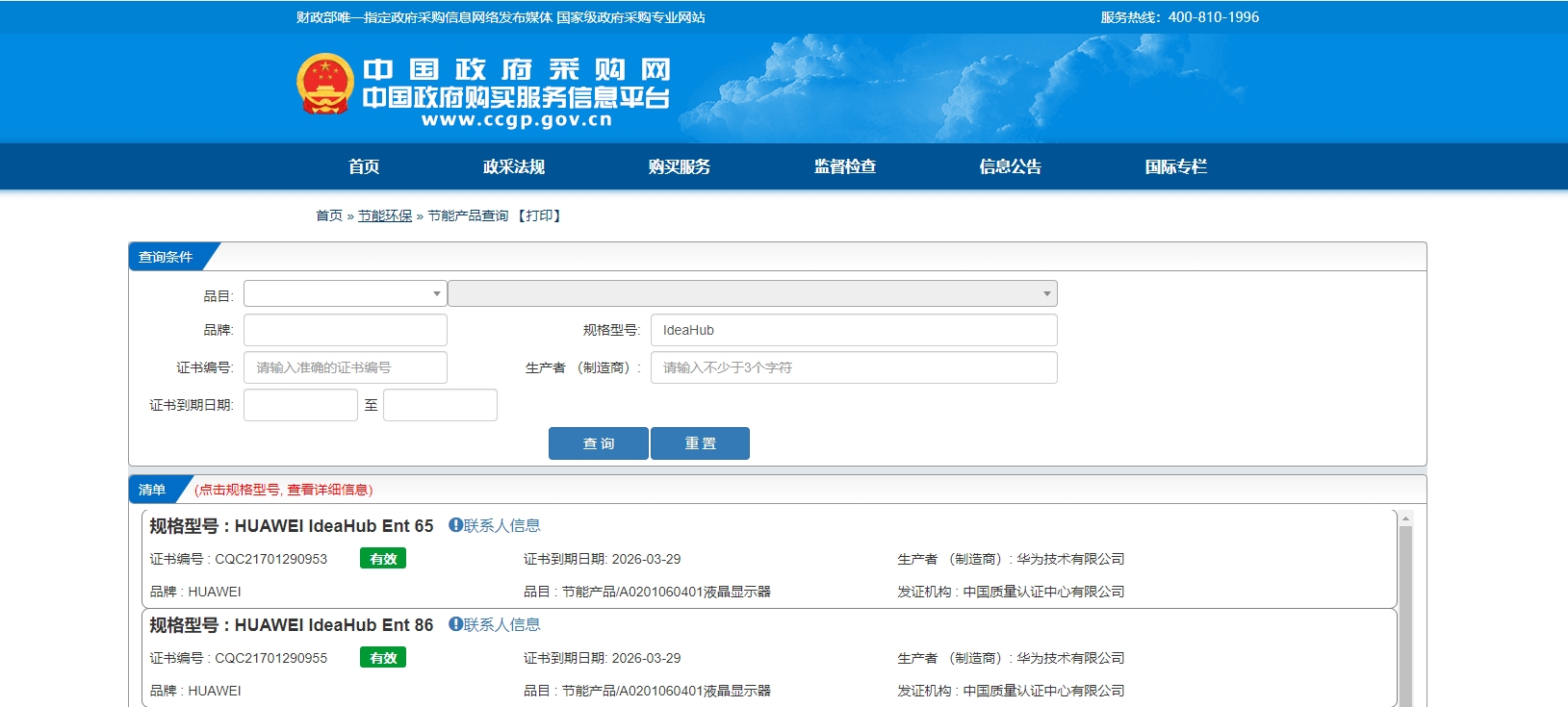Image resolution: width=1568 pixels, height=707 pixels.
Task: Click 联系人信息 link for IdeaHub Ent 86
Action: coord(501,624)
